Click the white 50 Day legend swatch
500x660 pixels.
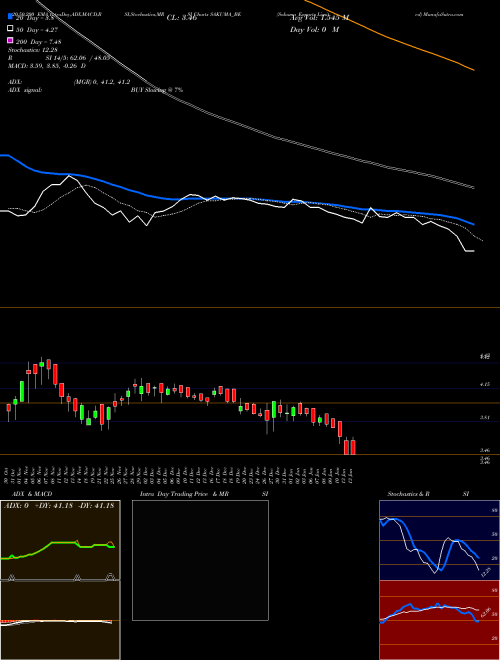coord(10,29)
